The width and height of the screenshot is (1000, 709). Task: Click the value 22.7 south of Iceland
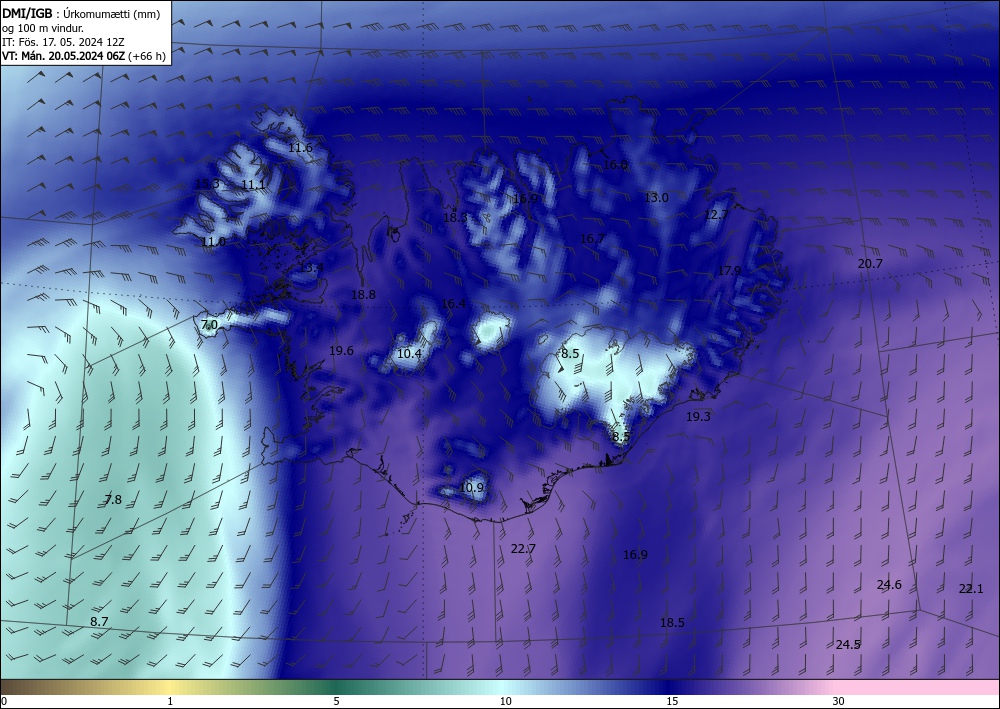click(524, 548)
